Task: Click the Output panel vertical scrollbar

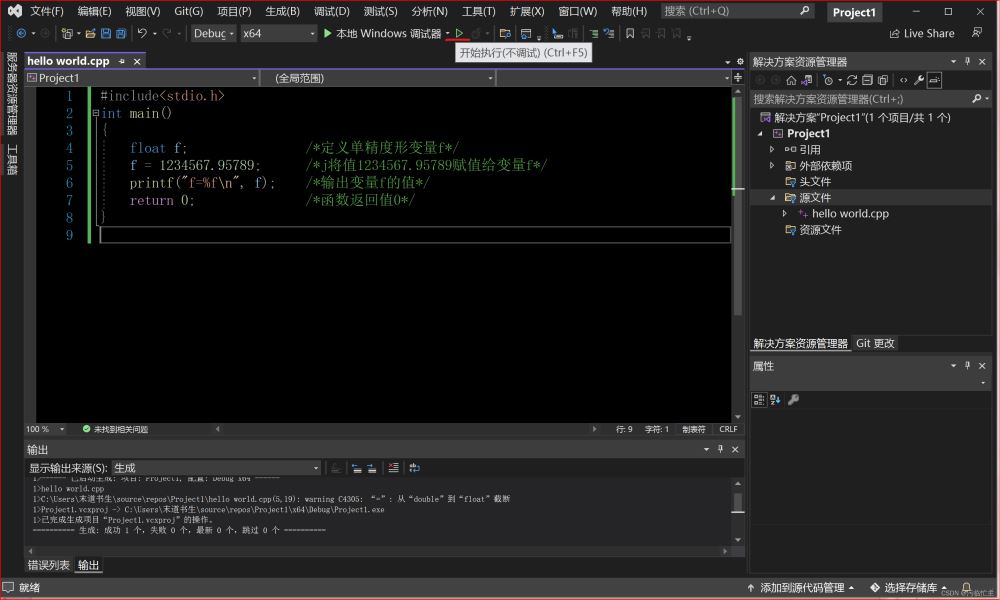Action: click(x=738, y=503)
